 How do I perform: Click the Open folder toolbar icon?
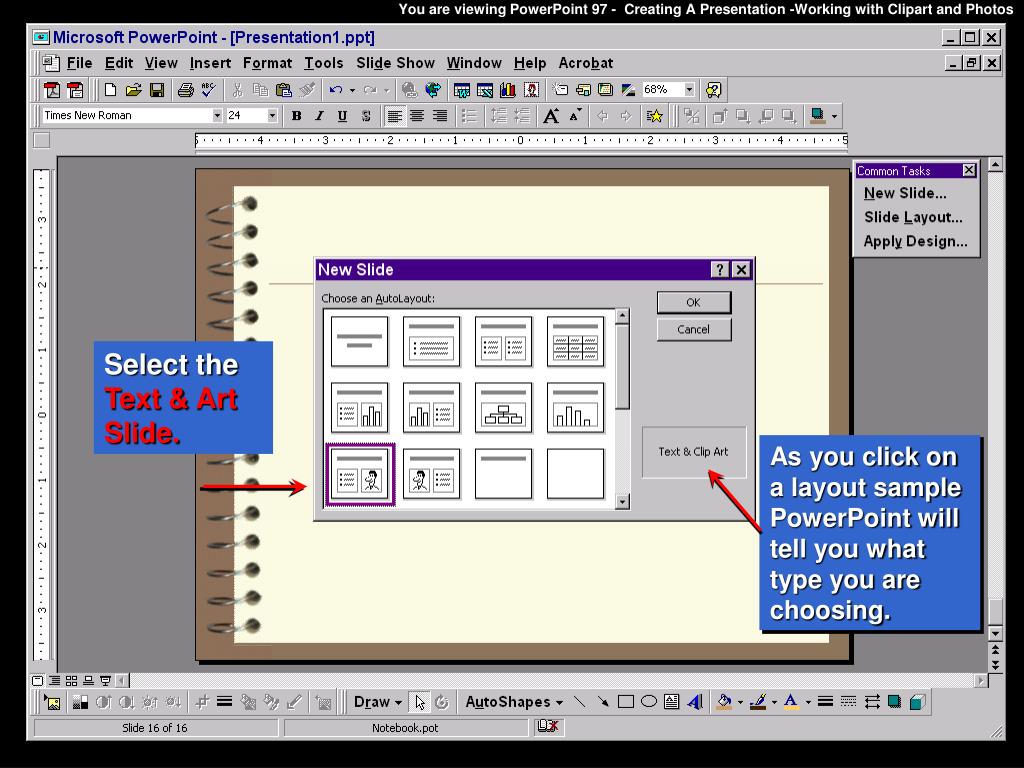coord(134,89)
